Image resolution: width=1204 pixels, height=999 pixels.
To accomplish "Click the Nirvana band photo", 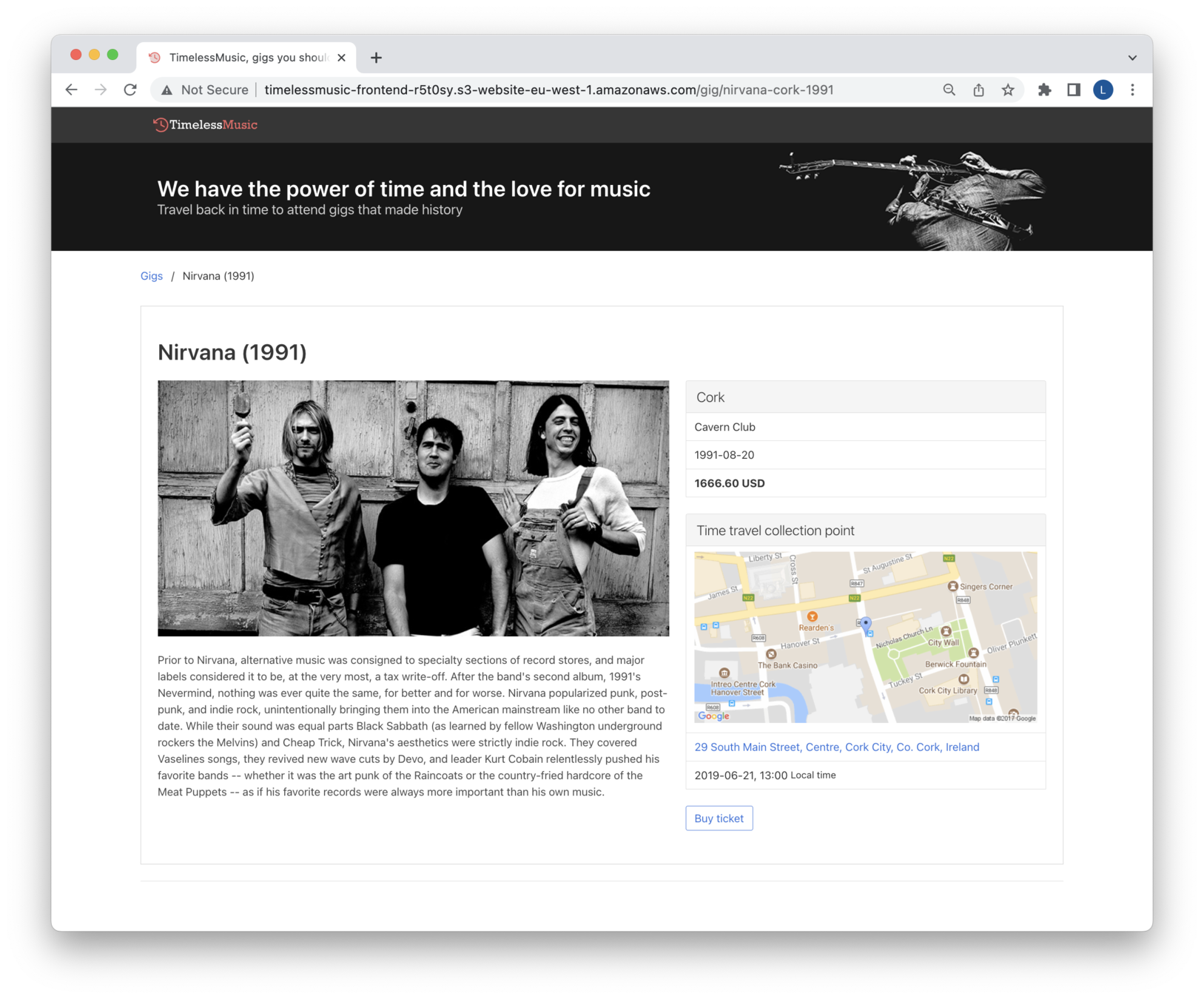I will coord(413,508).
